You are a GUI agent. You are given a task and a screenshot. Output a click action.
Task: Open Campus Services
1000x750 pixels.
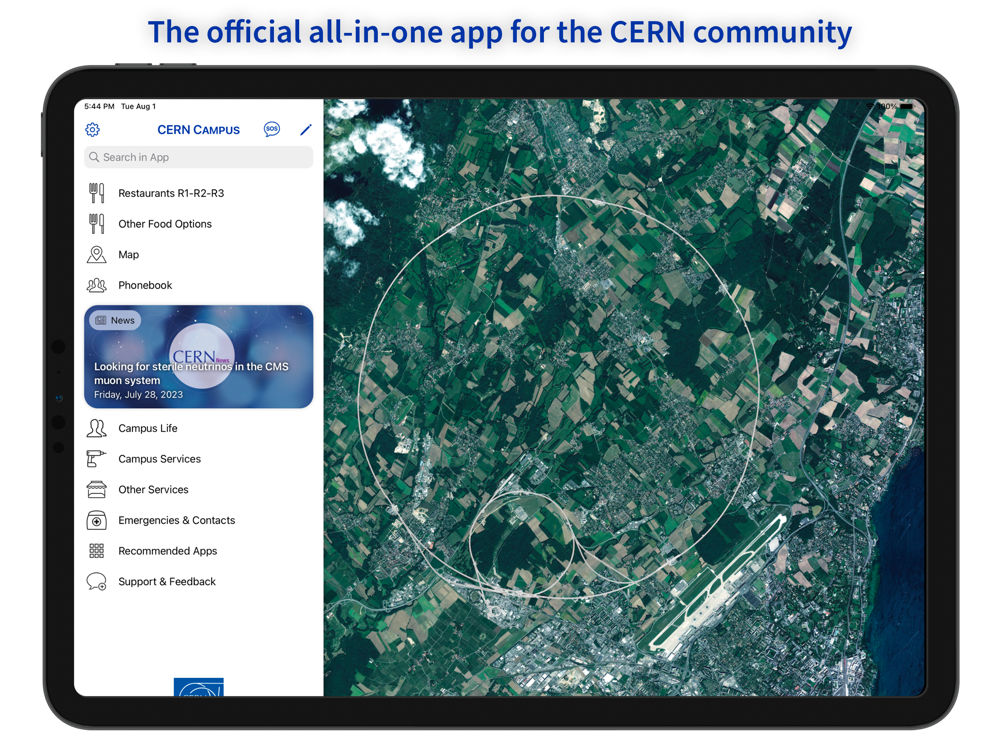[x=198, y=459]
